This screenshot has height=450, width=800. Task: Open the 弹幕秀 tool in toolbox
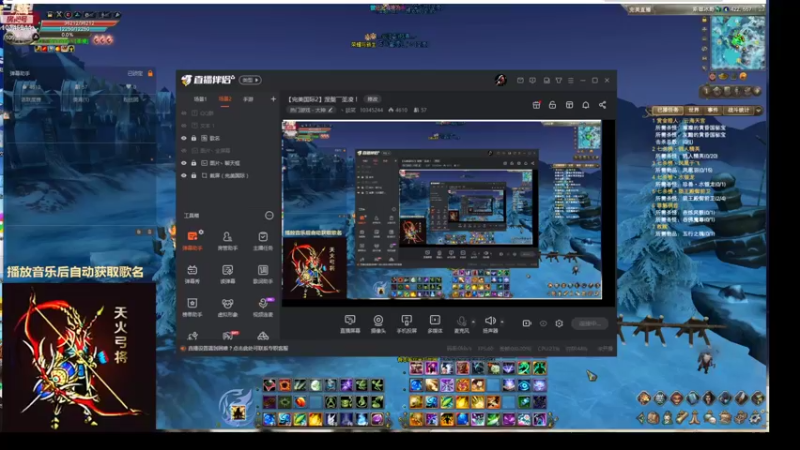(192, 273)
